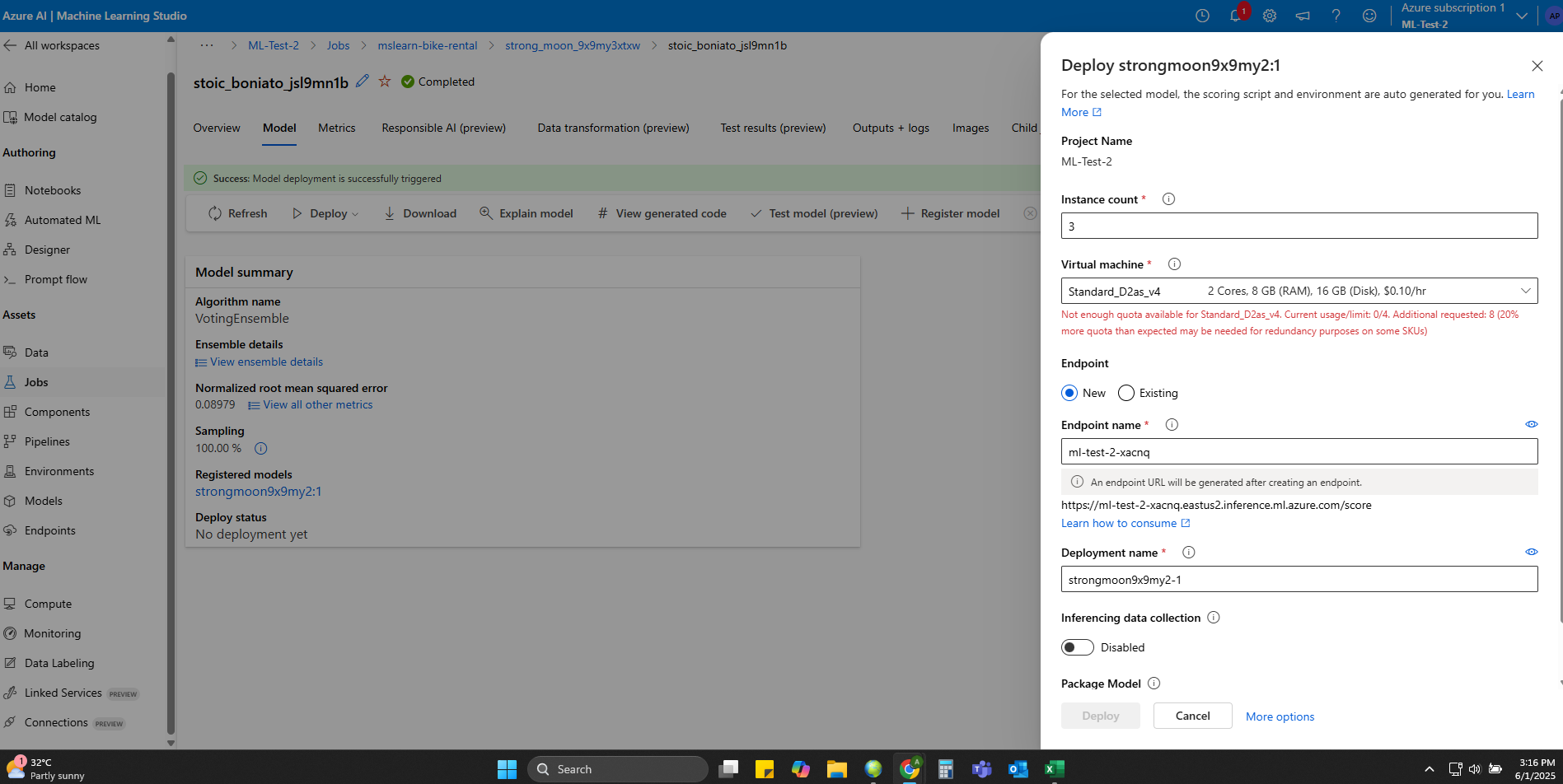Screen dimensions: 1563x784
Task: Click the info icon beside Sampling
Action: click(260, 449)
